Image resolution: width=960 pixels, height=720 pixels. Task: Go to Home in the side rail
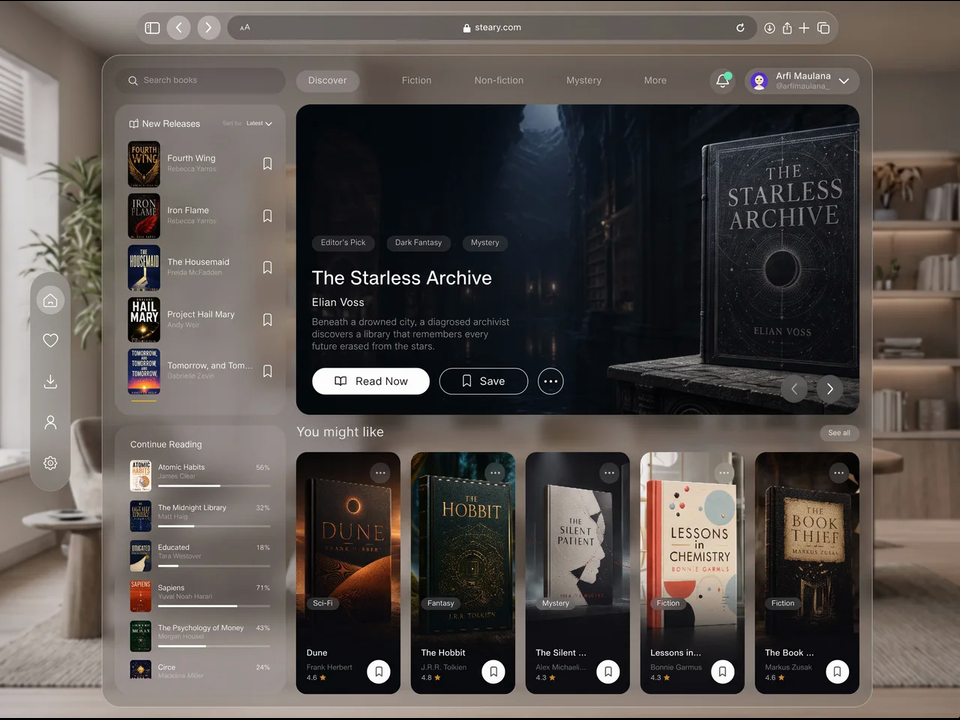50,300
